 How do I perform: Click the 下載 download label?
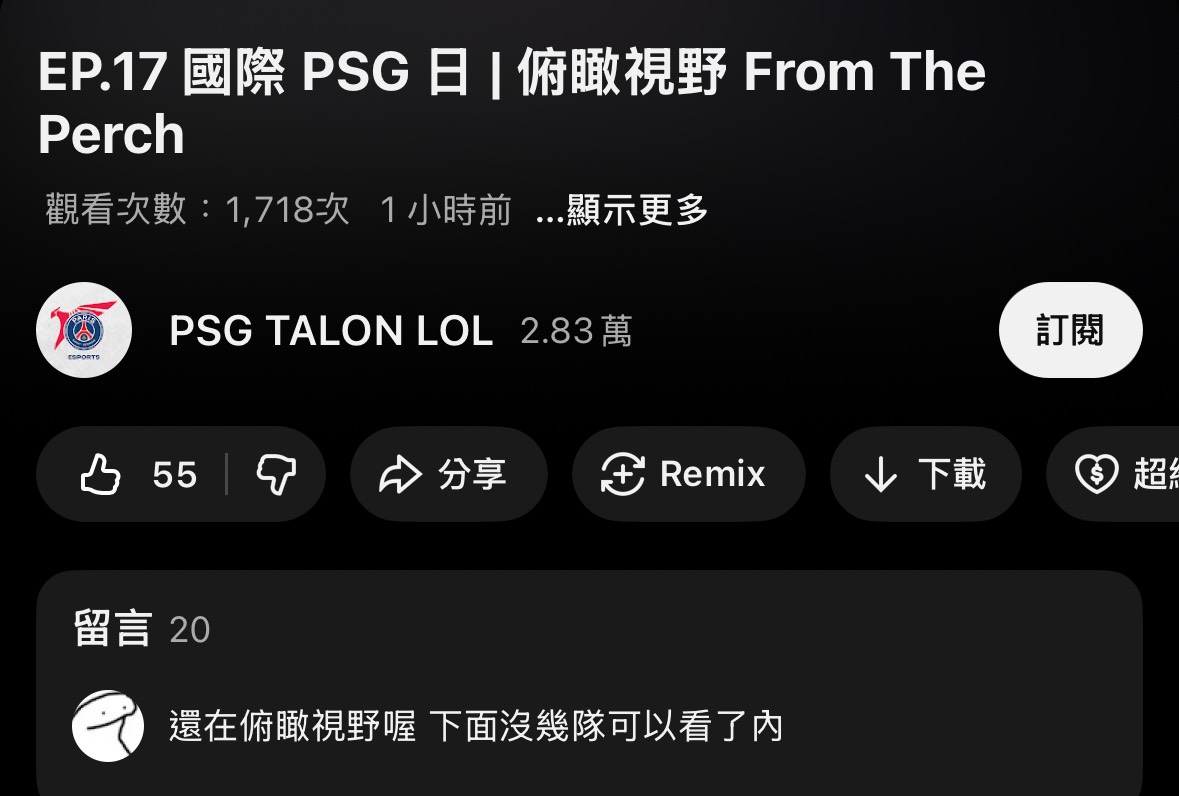click(952, 474)
